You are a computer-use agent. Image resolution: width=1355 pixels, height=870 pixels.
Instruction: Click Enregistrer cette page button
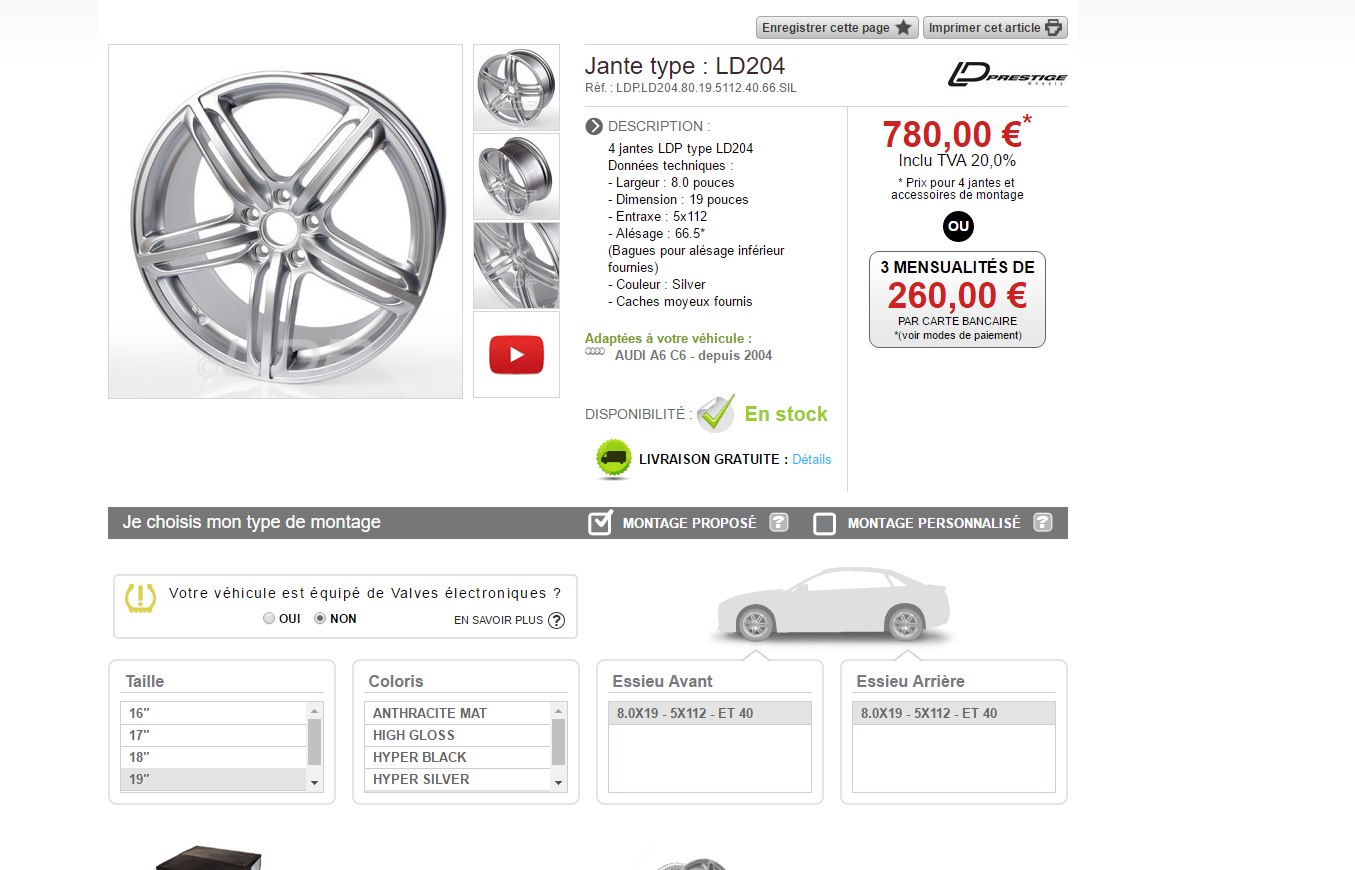click(x=837, y=28)
